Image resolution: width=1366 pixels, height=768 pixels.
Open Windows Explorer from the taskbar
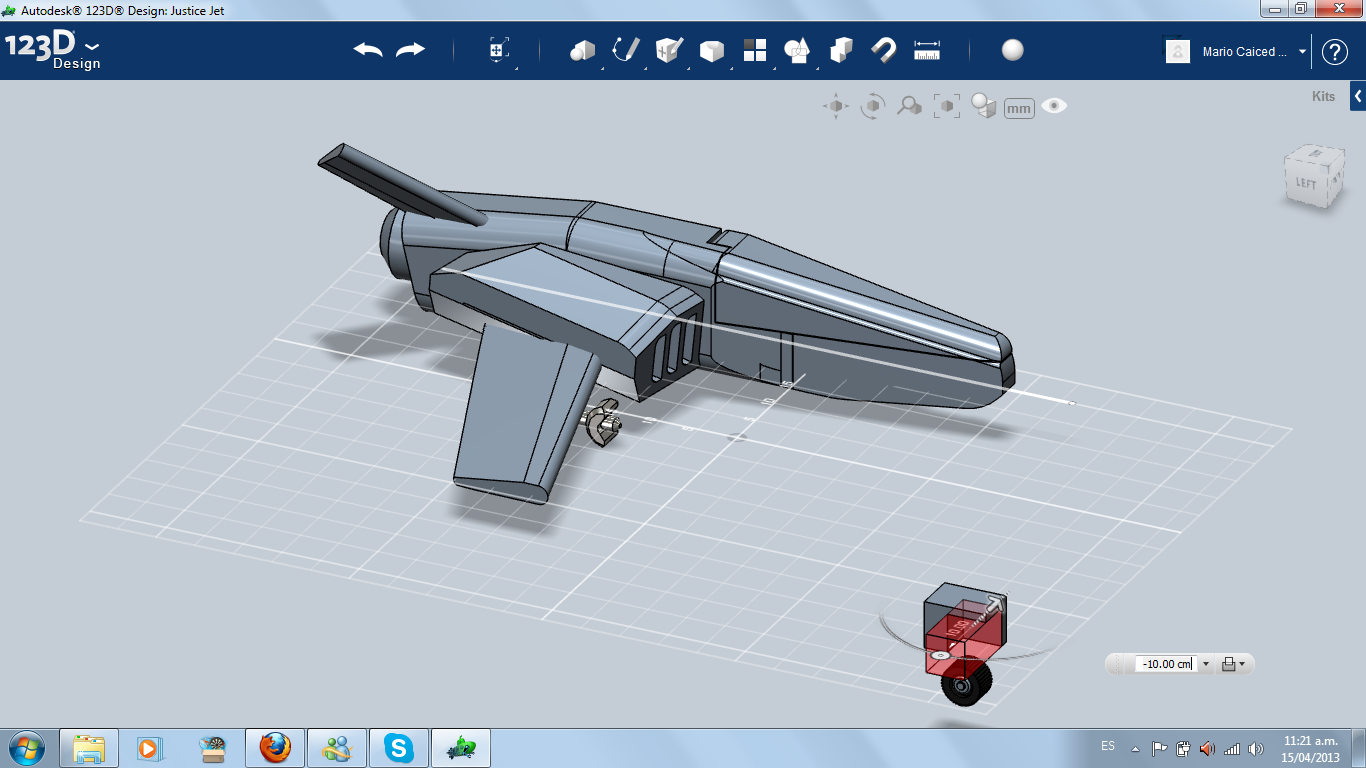click(89, 748)
